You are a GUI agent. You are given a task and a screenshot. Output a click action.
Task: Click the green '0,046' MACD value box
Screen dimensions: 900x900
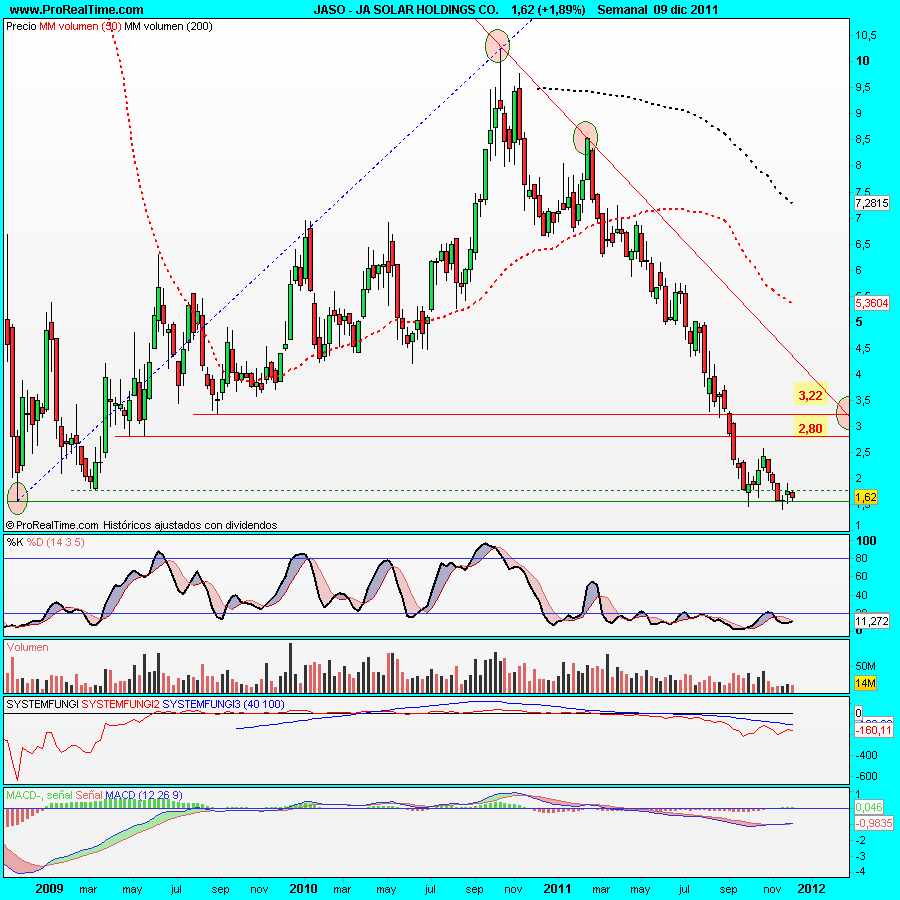pos(869,808)
